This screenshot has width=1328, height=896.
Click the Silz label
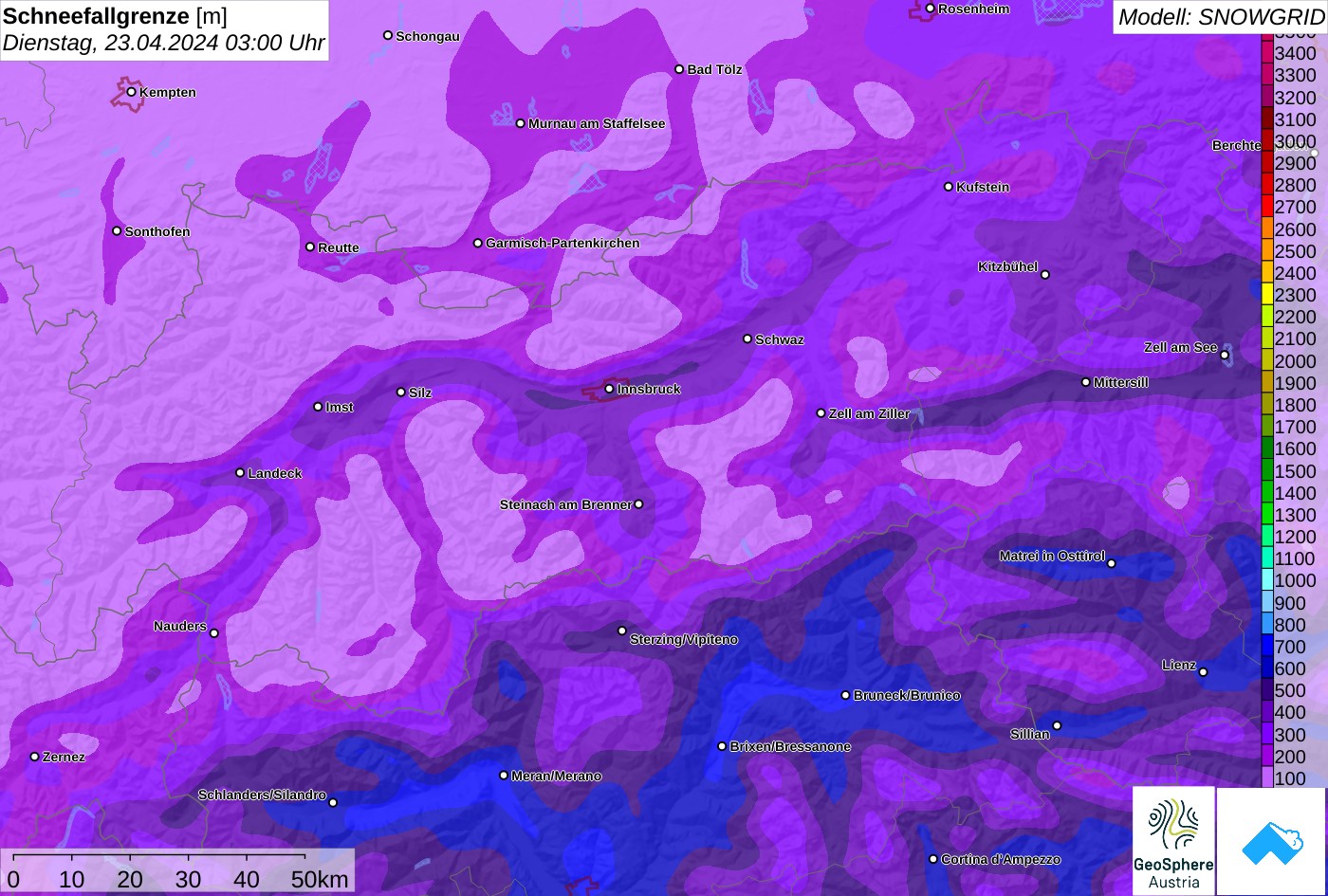[420, 393]
